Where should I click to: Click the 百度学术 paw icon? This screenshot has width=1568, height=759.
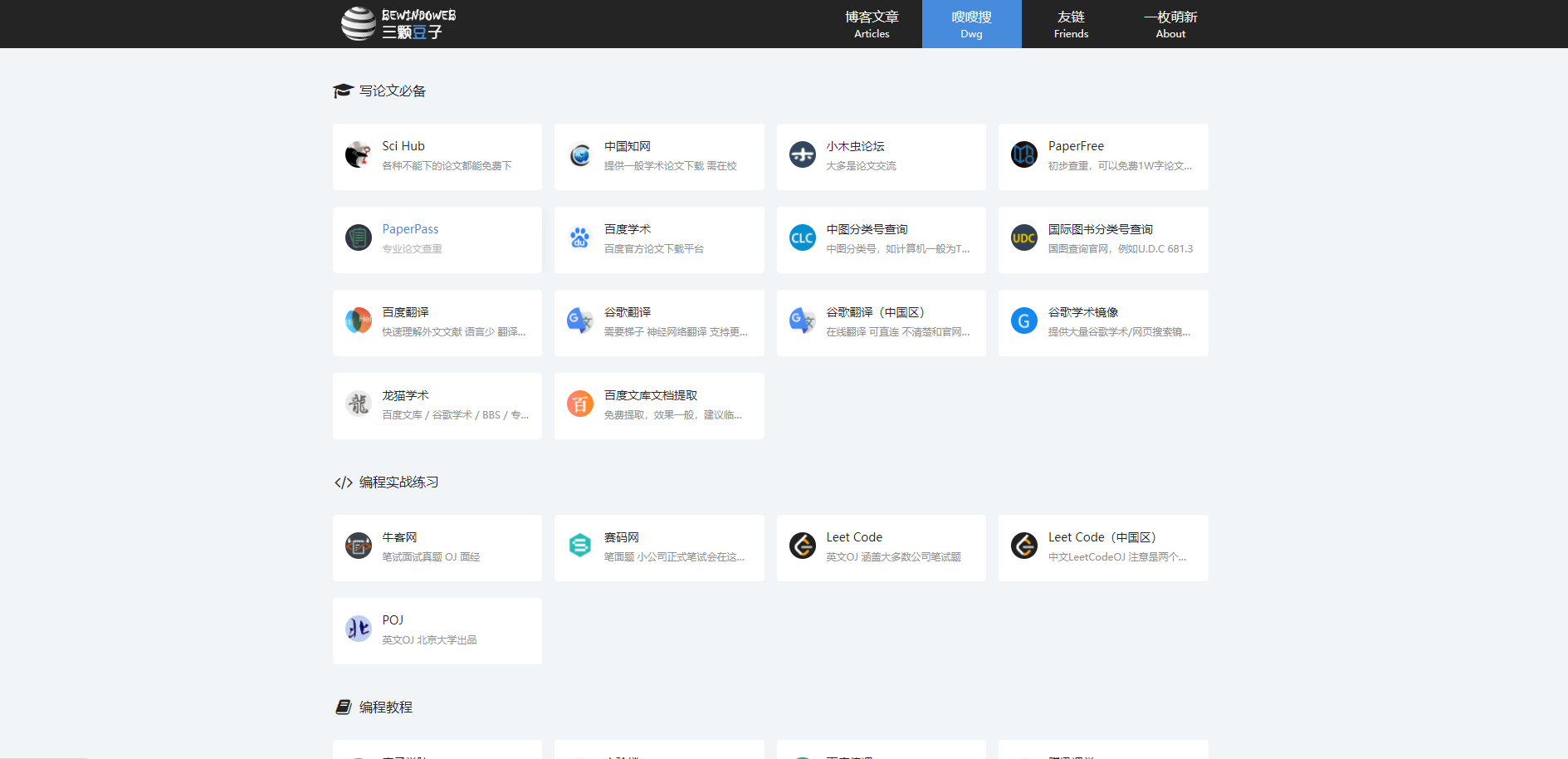tap(580, 237)
